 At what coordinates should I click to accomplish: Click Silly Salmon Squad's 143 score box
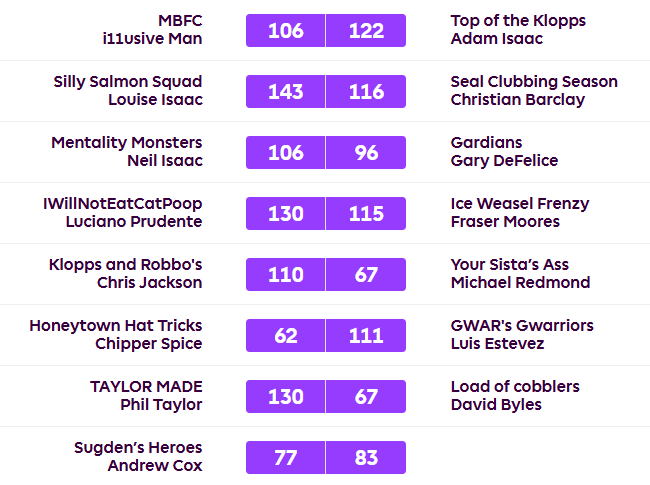pos(286,92)
